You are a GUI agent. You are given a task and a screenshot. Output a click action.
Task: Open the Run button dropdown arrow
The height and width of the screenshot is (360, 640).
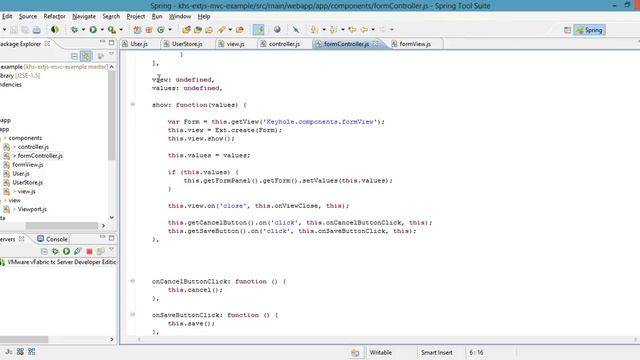[102, 30]
